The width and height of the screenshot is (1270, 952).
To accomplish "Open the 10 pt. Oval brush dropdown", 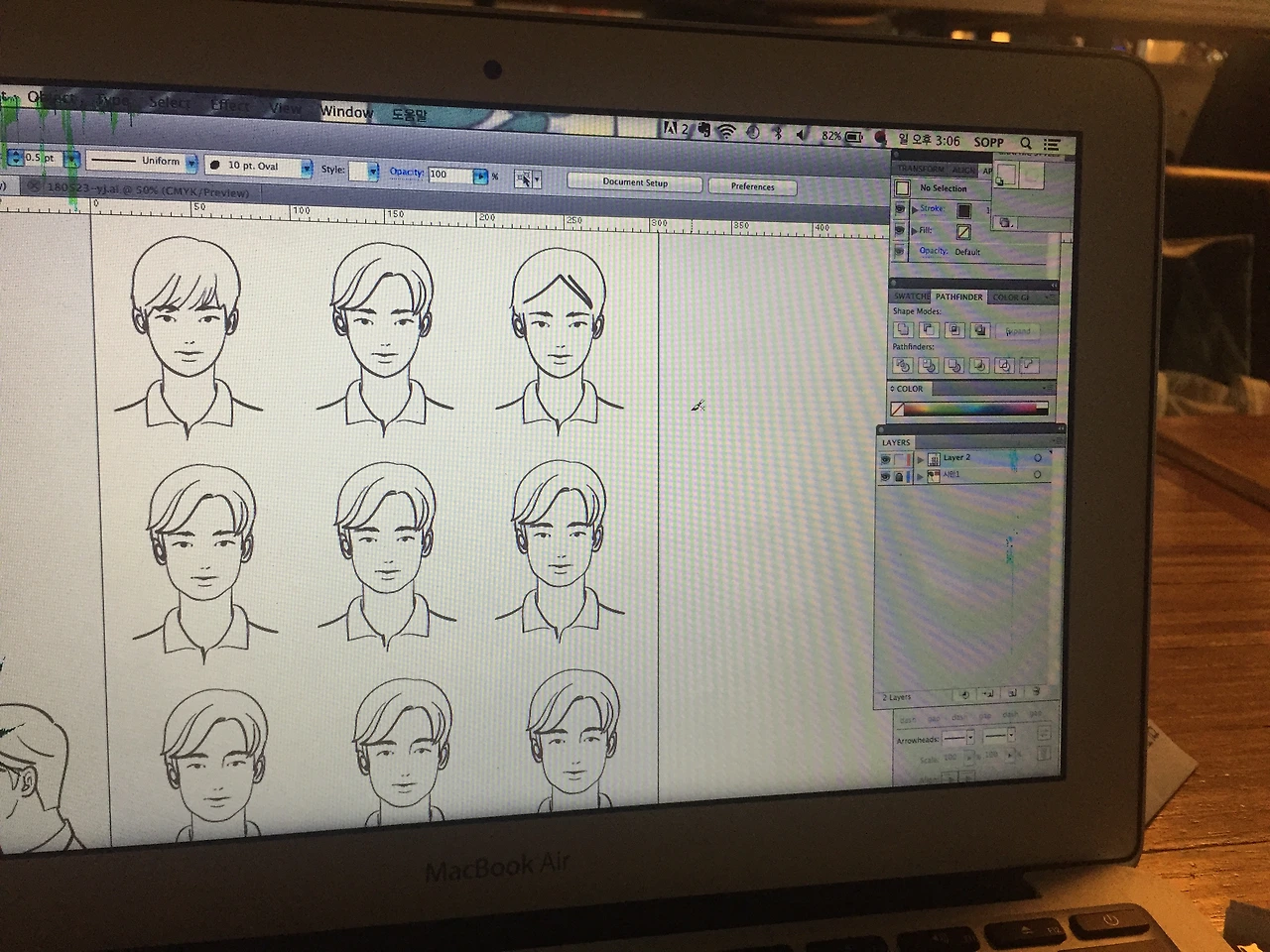I will [307, 168].
